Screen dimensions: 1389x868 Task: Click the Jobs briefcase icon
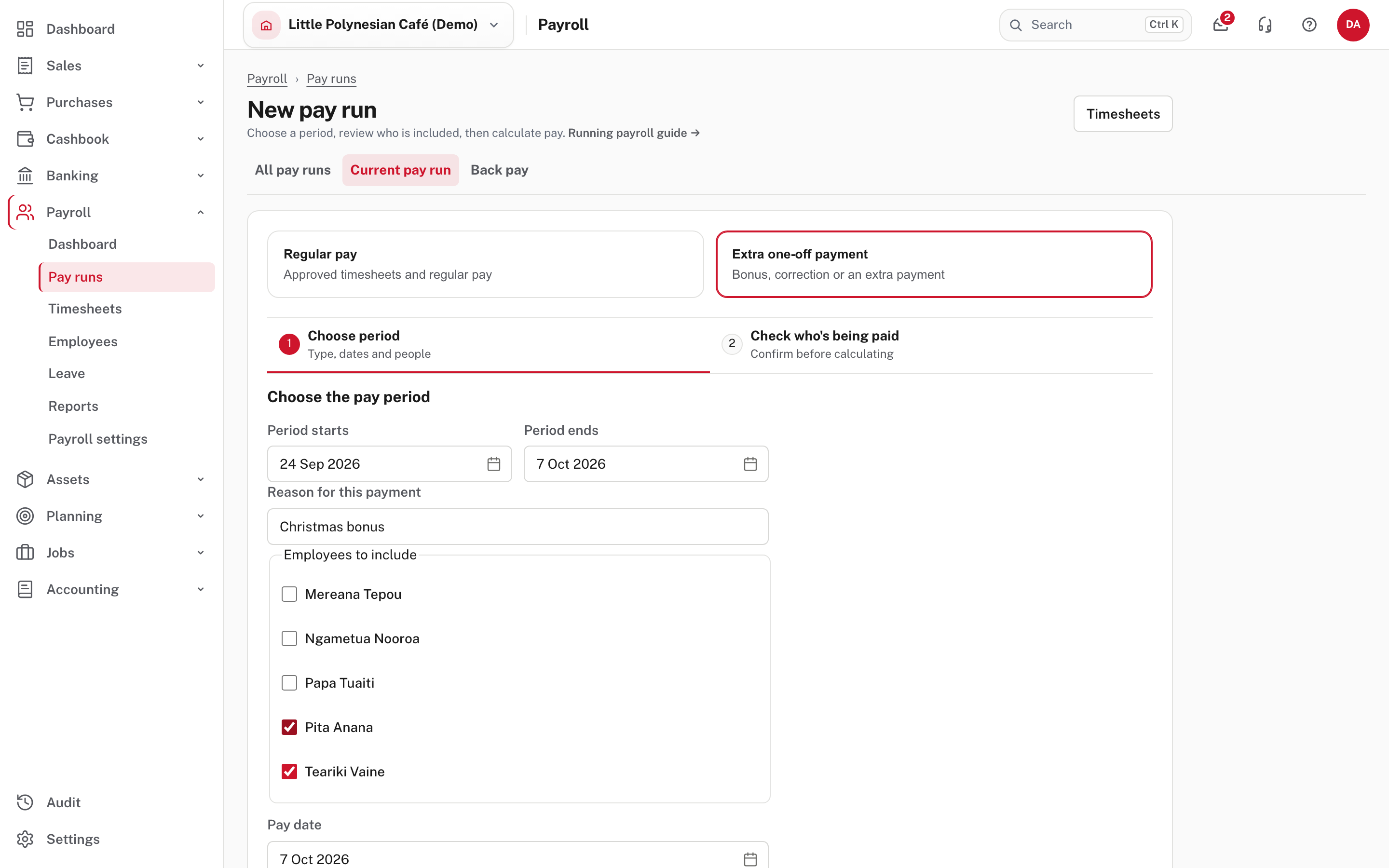[x=25, y=553]
